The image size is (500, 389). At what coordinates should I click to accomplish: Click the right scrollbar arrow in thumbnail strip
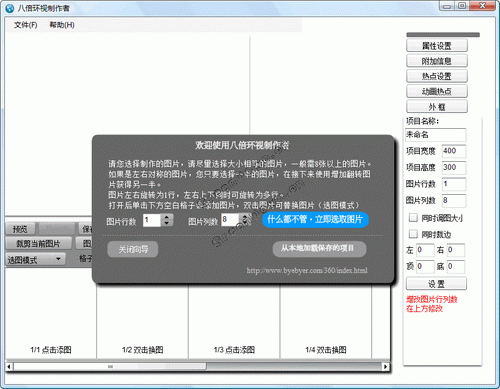(386, 367)
